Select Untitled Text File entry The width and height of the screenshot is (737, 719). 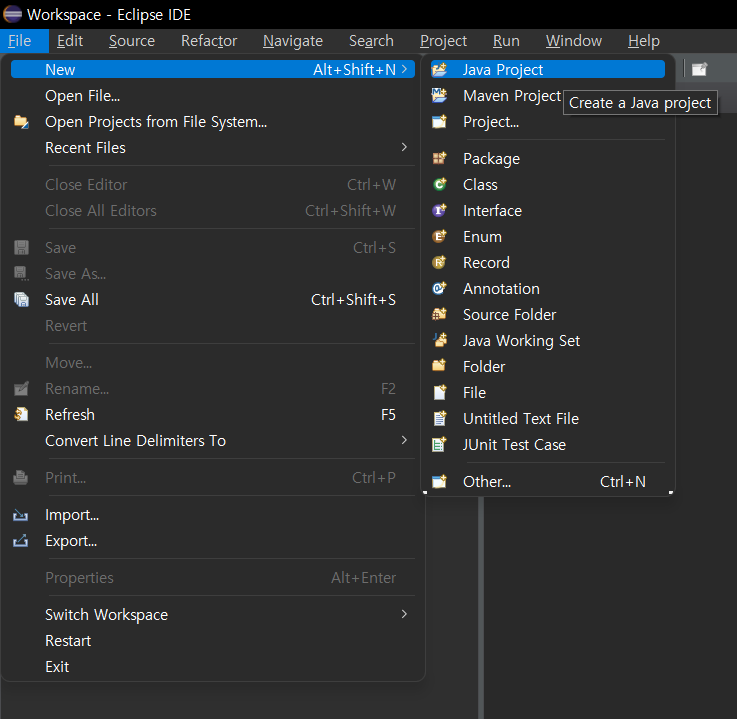click(520, 419)
